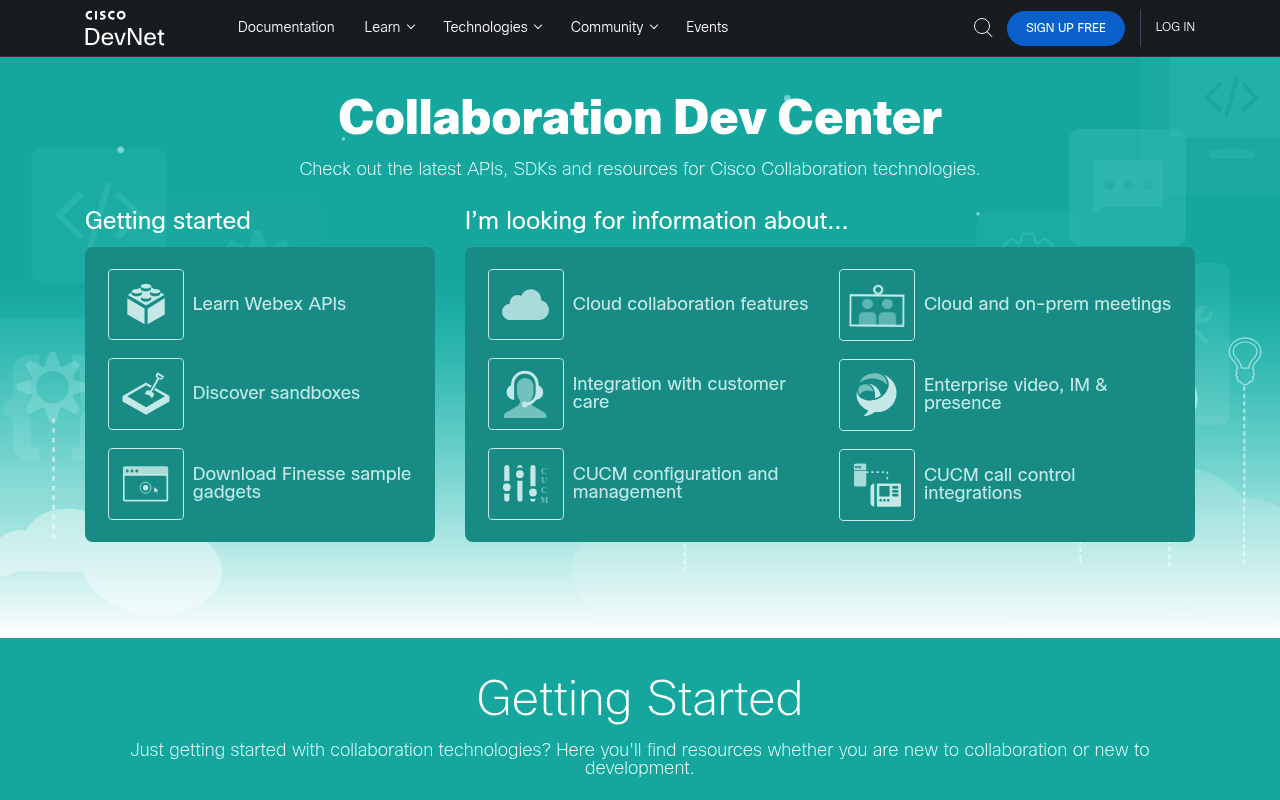Click the Finesse sample gadgets window icon
The width and height of the screenshot is (1280, 800).
[146, 484]
